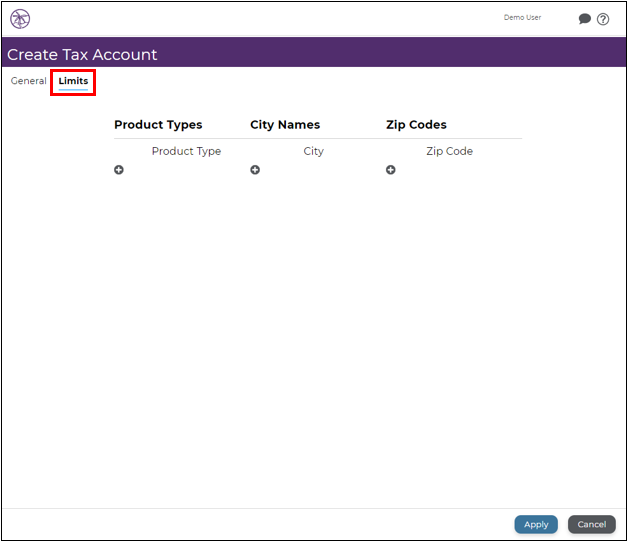Switch to the General tab
Viewport: 629px width, 544px height.
pyautogui.click(x=28, y=81)
